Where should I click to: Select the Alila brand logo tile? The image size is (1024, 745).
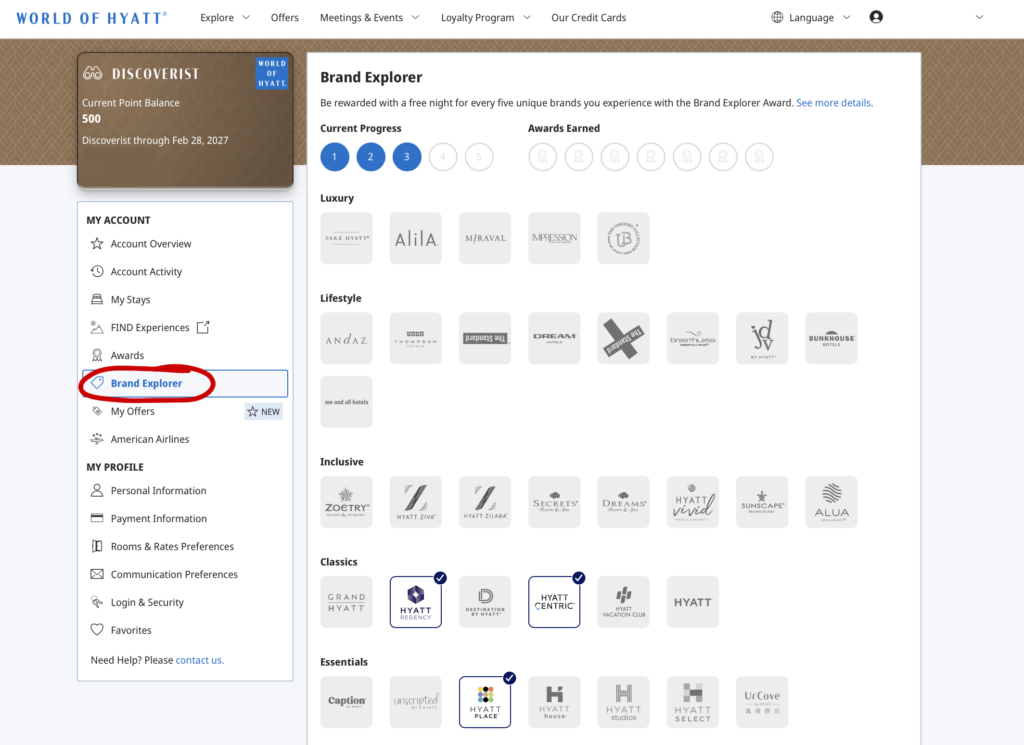coord(415,238)
